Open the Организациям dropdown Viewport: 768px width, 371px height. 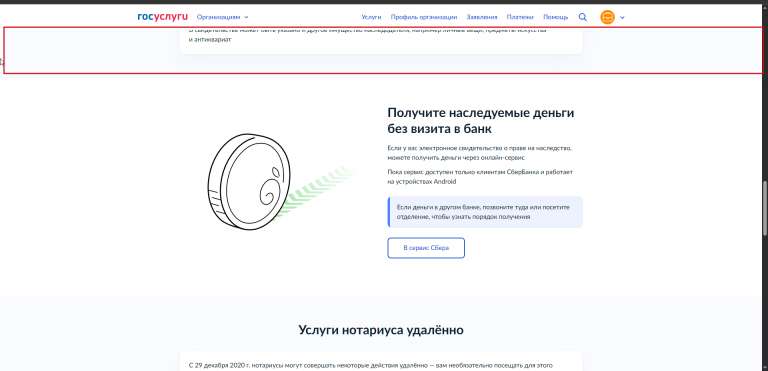[223, 17]
